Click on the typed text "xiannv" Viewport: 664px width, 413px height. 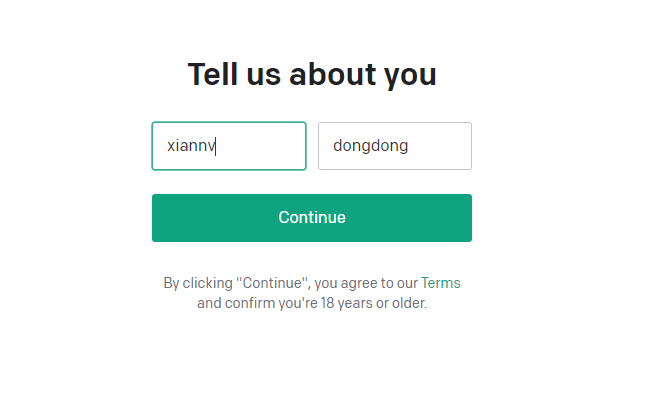click(191, 146)
